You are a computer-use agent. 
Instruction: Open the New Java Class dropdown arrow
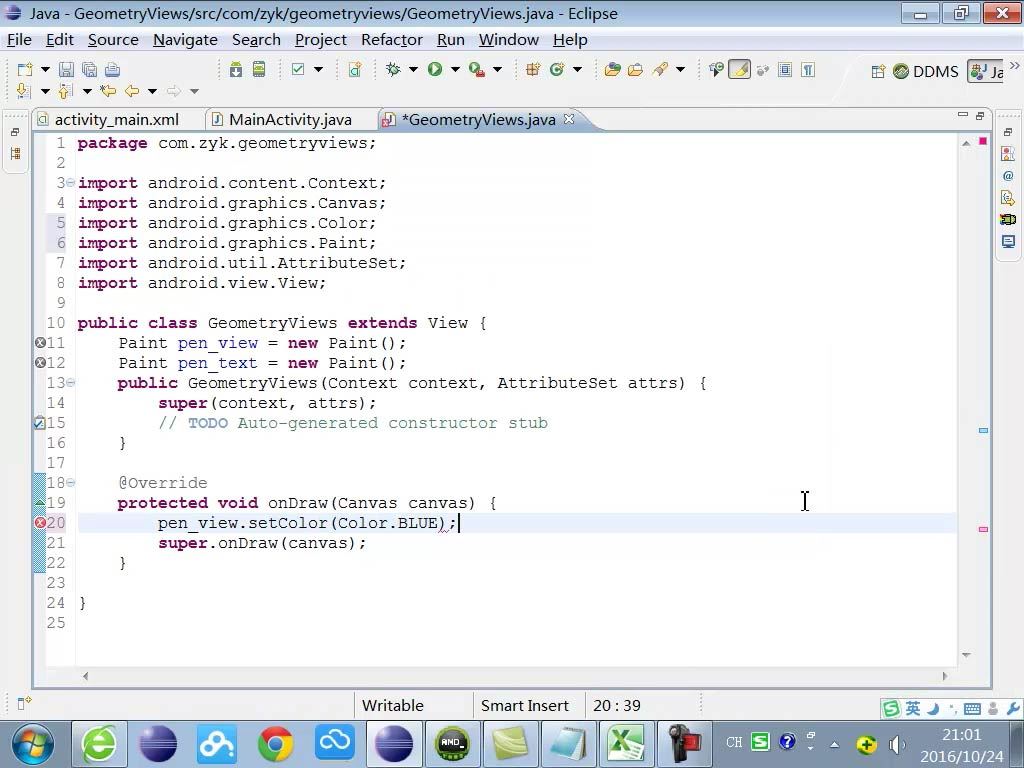(x=577, y=69)
